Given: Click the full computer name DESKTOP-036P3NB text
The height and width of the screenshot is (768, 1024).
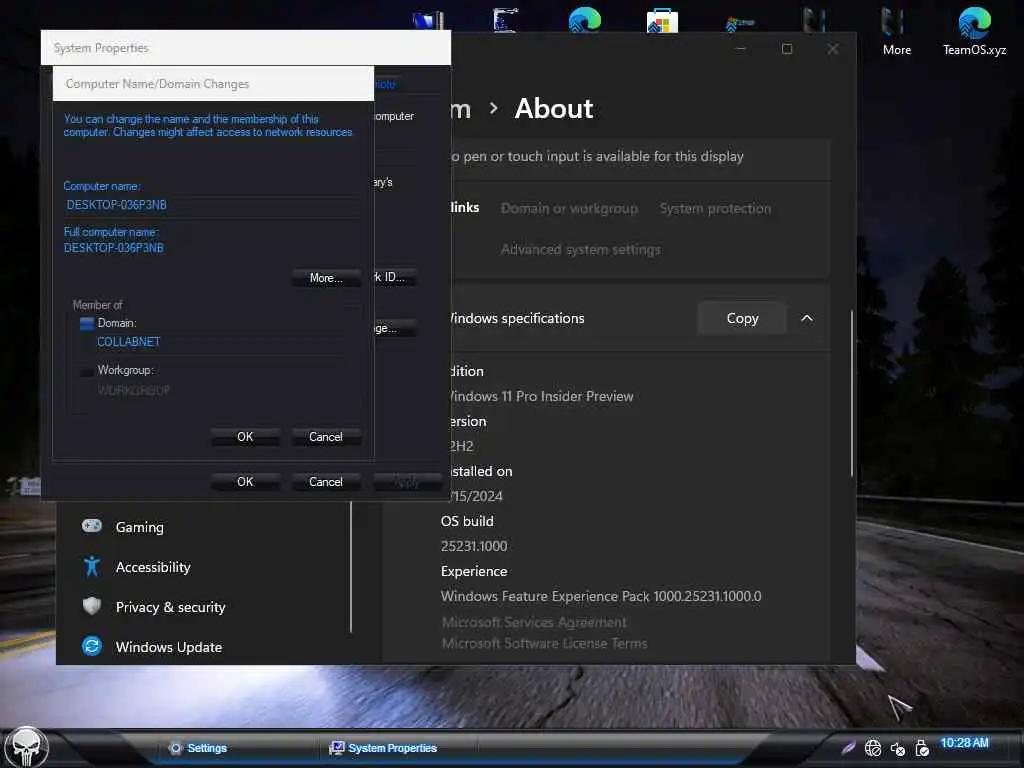Looking at the screenshot, I should (x=114, y=248).
